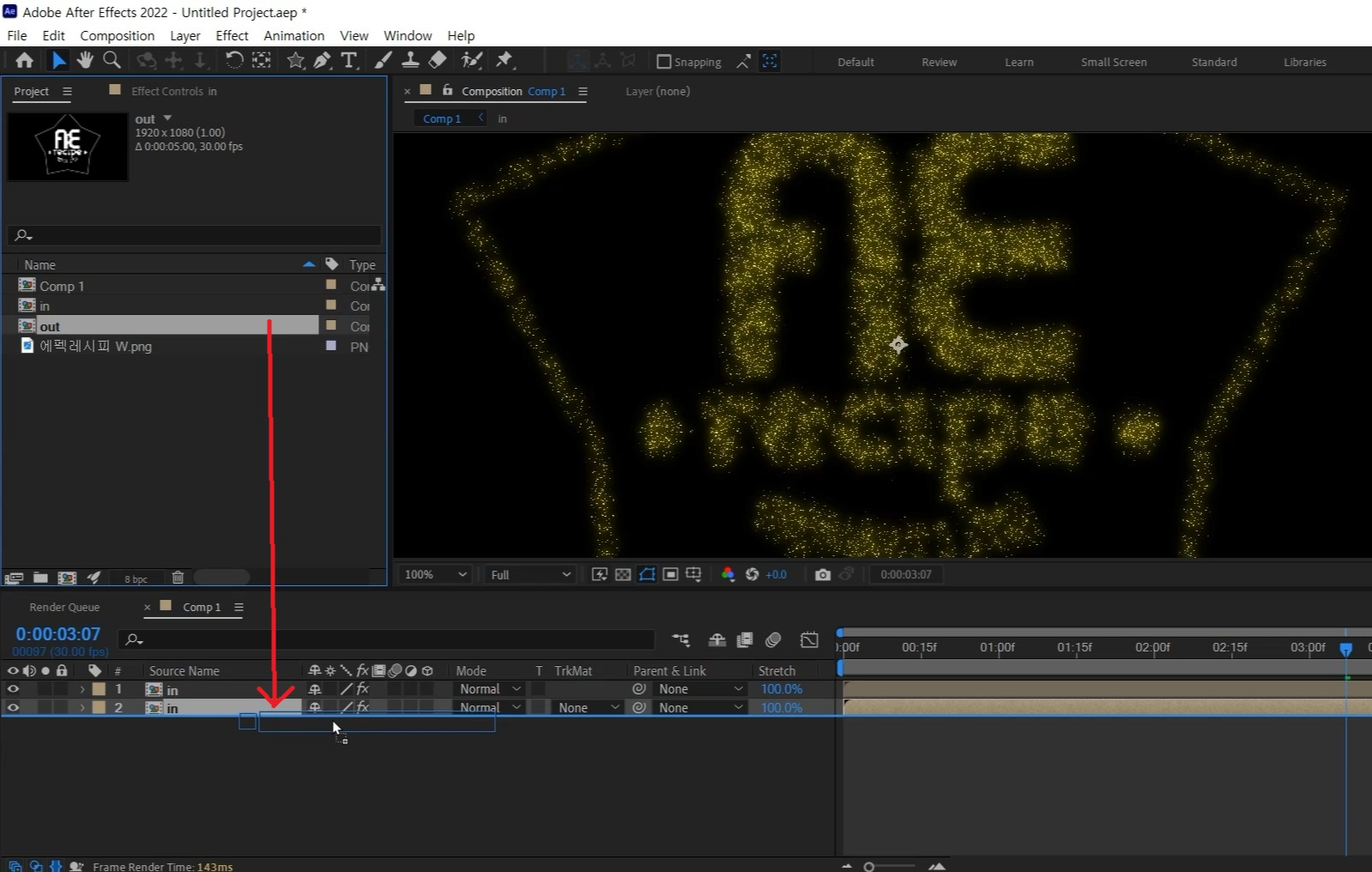
Task: Click the Project panel search field
Action: [x=195, y=235]
